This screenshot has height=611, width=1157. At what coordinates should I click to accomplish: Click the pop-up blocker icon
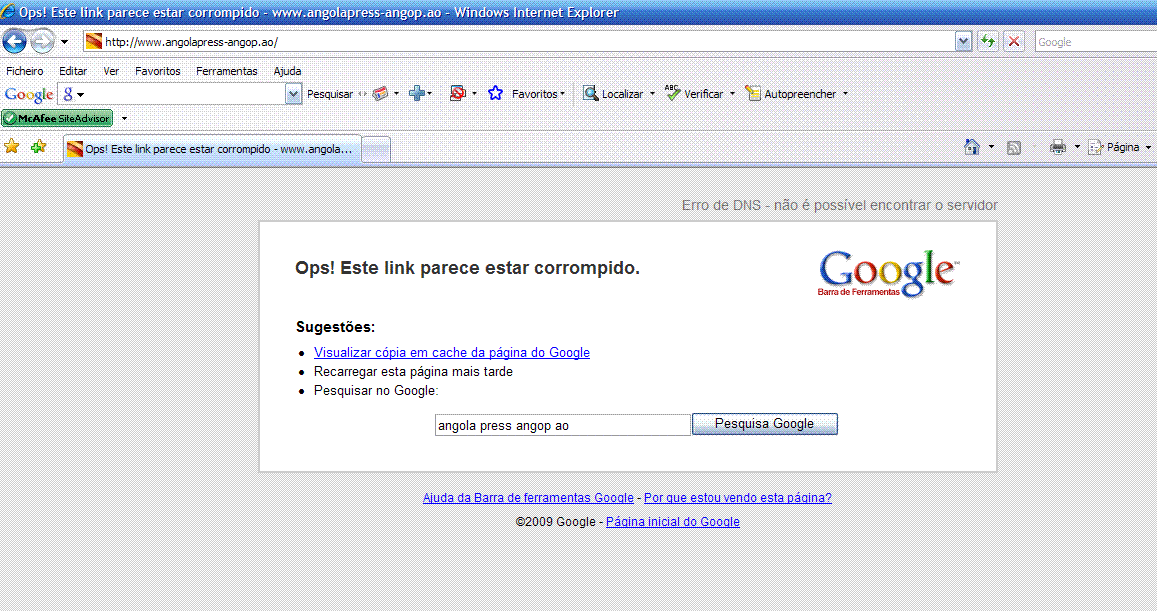[459, 93]
